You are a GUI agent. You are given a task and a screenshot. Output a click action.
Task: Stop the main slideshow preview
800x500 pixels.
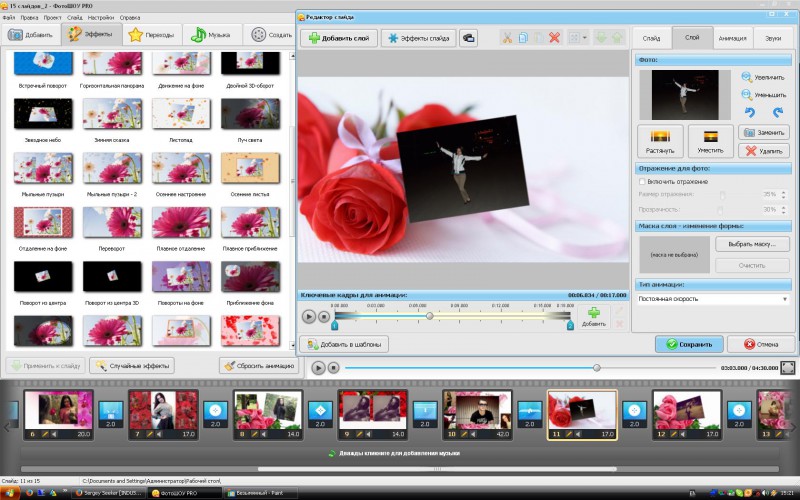coord(333,367)
